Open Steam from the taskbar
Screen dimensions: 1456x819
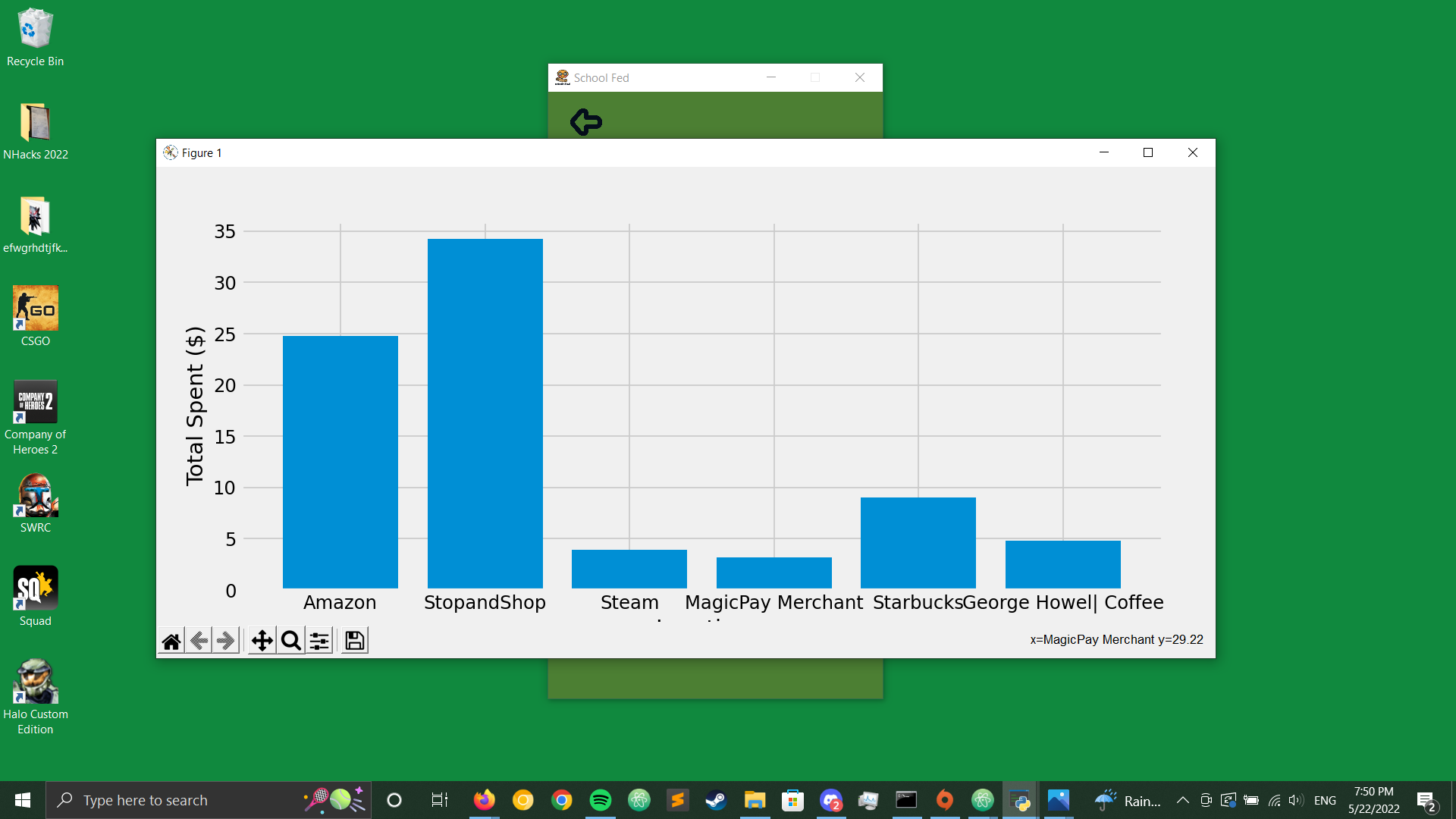pos(716,800)
